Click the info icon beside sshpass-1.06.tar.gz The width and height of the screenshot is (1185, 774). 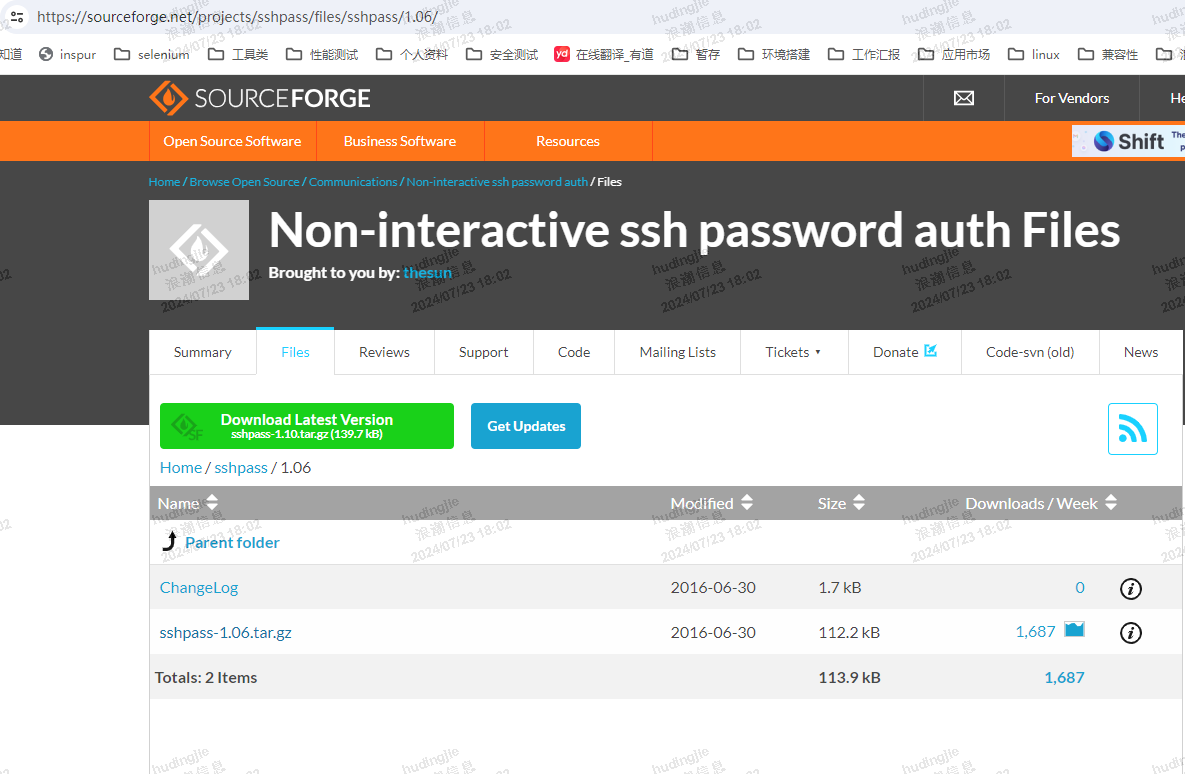click(1130, 633)
